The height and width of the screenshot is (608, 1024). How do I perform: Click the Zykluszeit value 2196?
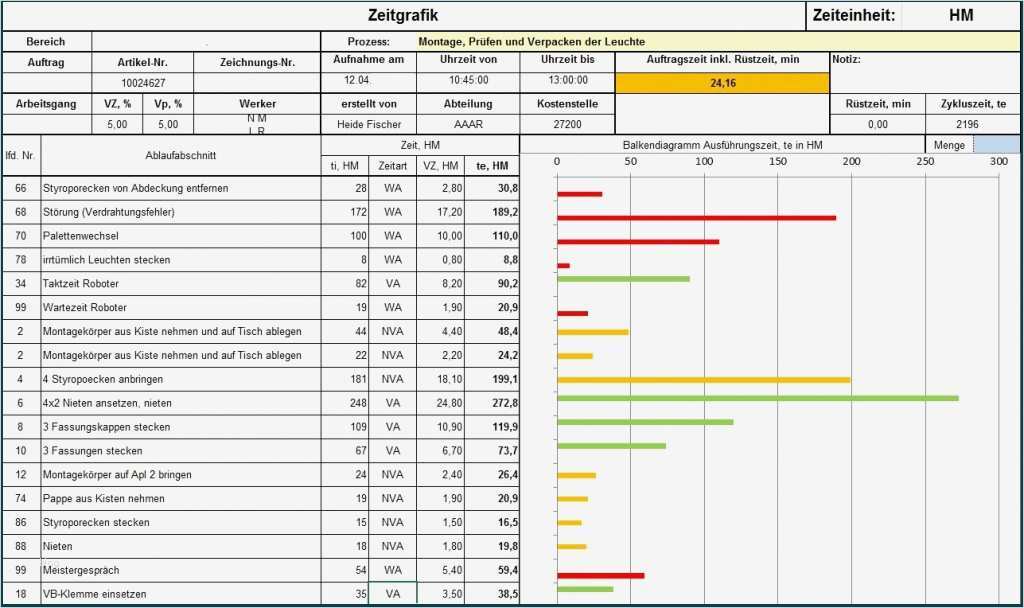click(970, 125)
